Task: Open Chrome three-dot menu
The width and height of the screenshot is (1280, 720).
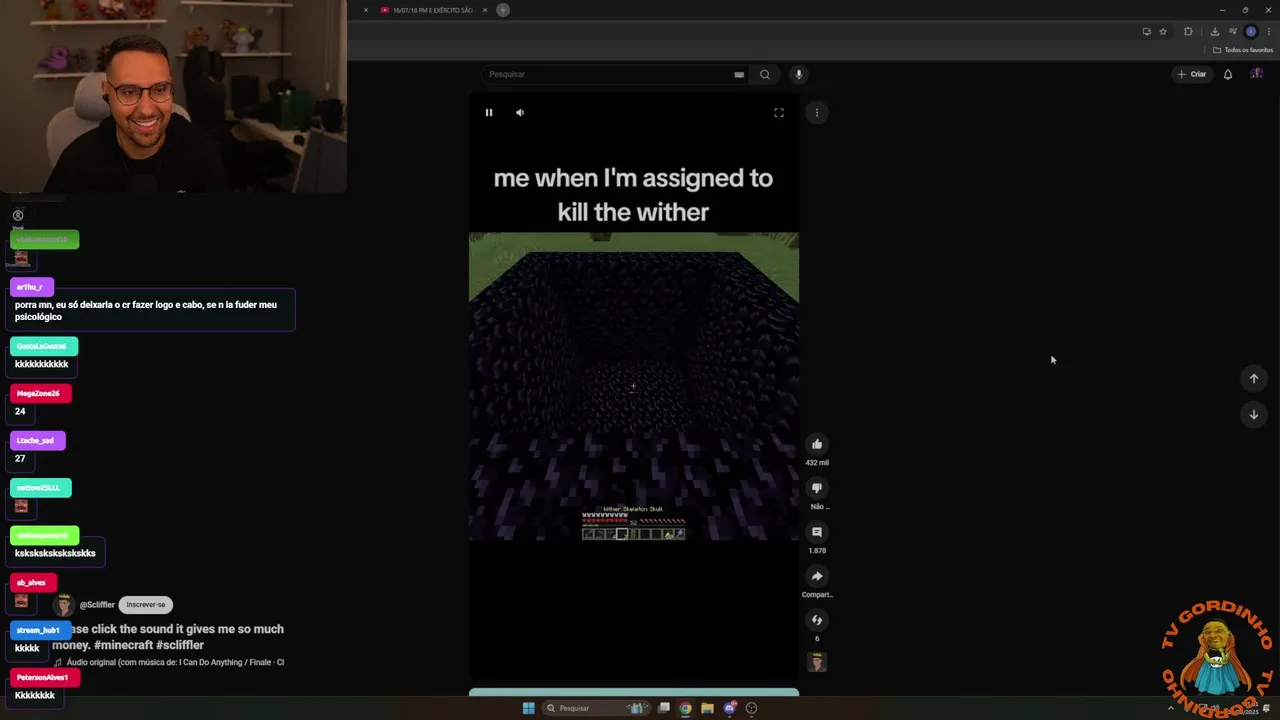Action: tap(1269, 31)
